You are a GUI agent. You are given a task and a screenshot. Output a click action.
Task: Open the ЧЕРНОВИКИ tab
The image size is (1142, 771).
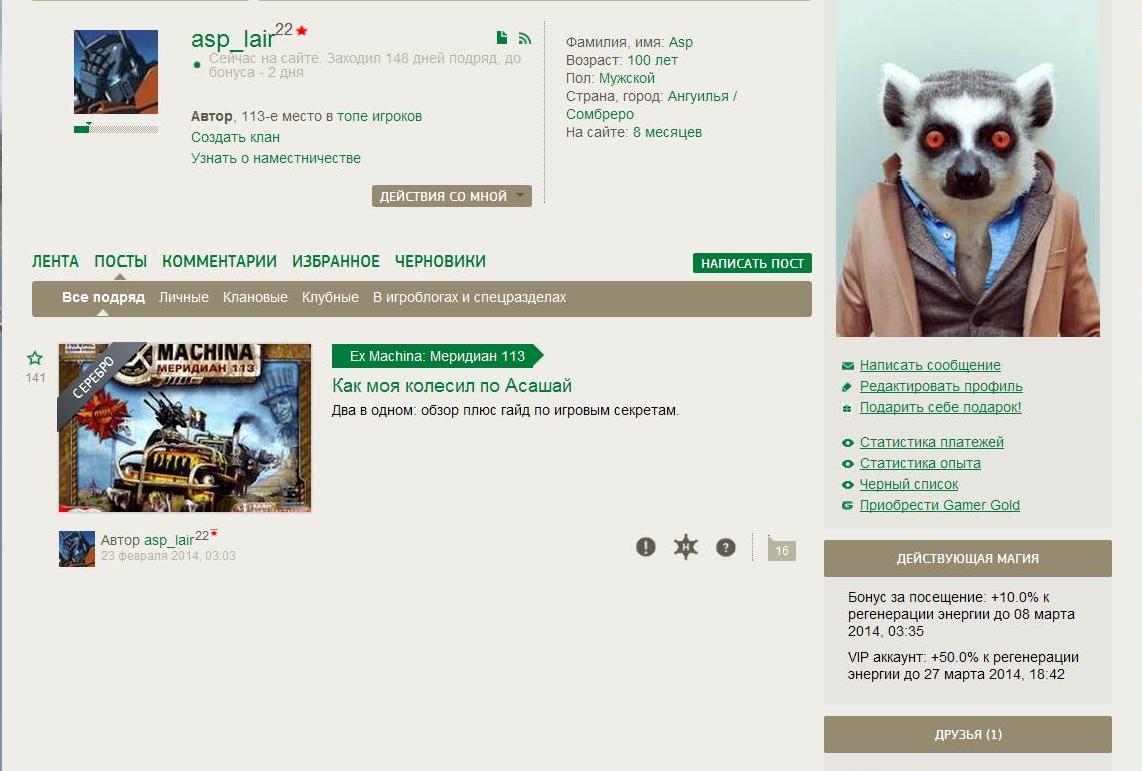(x=440, y=261)
